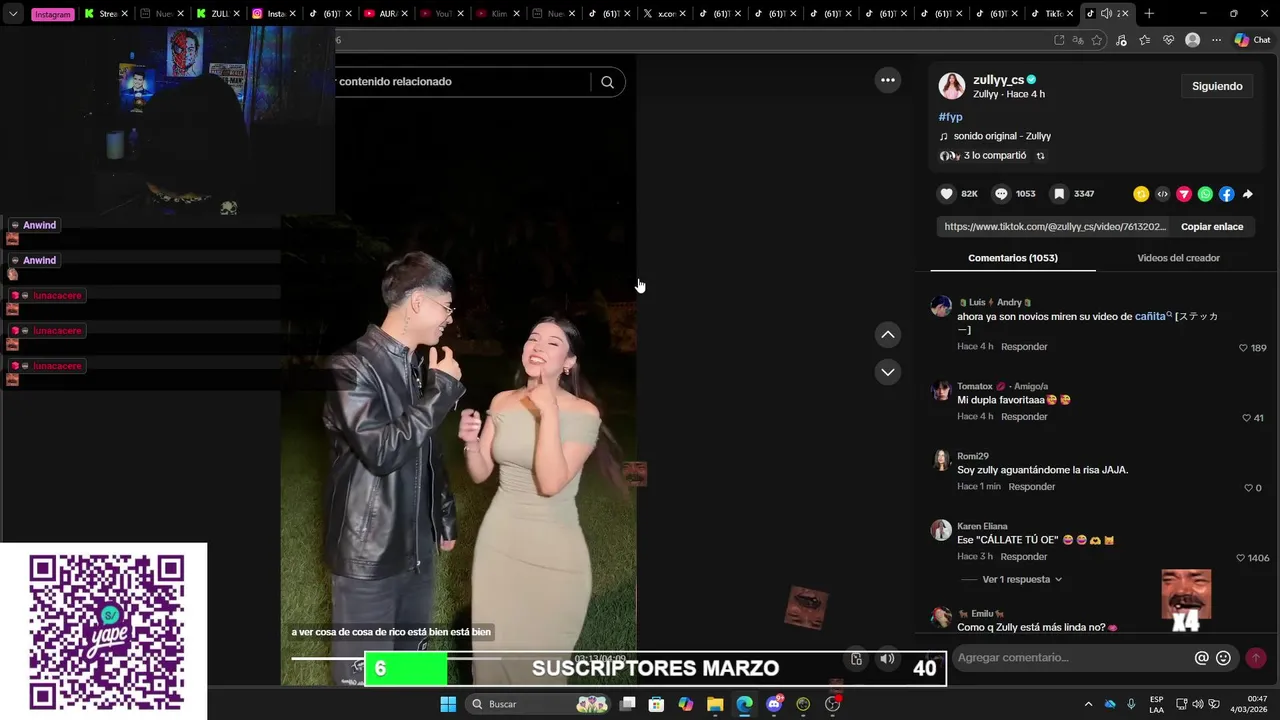Open comments via the speech bubble icon

click(1001, 194)
